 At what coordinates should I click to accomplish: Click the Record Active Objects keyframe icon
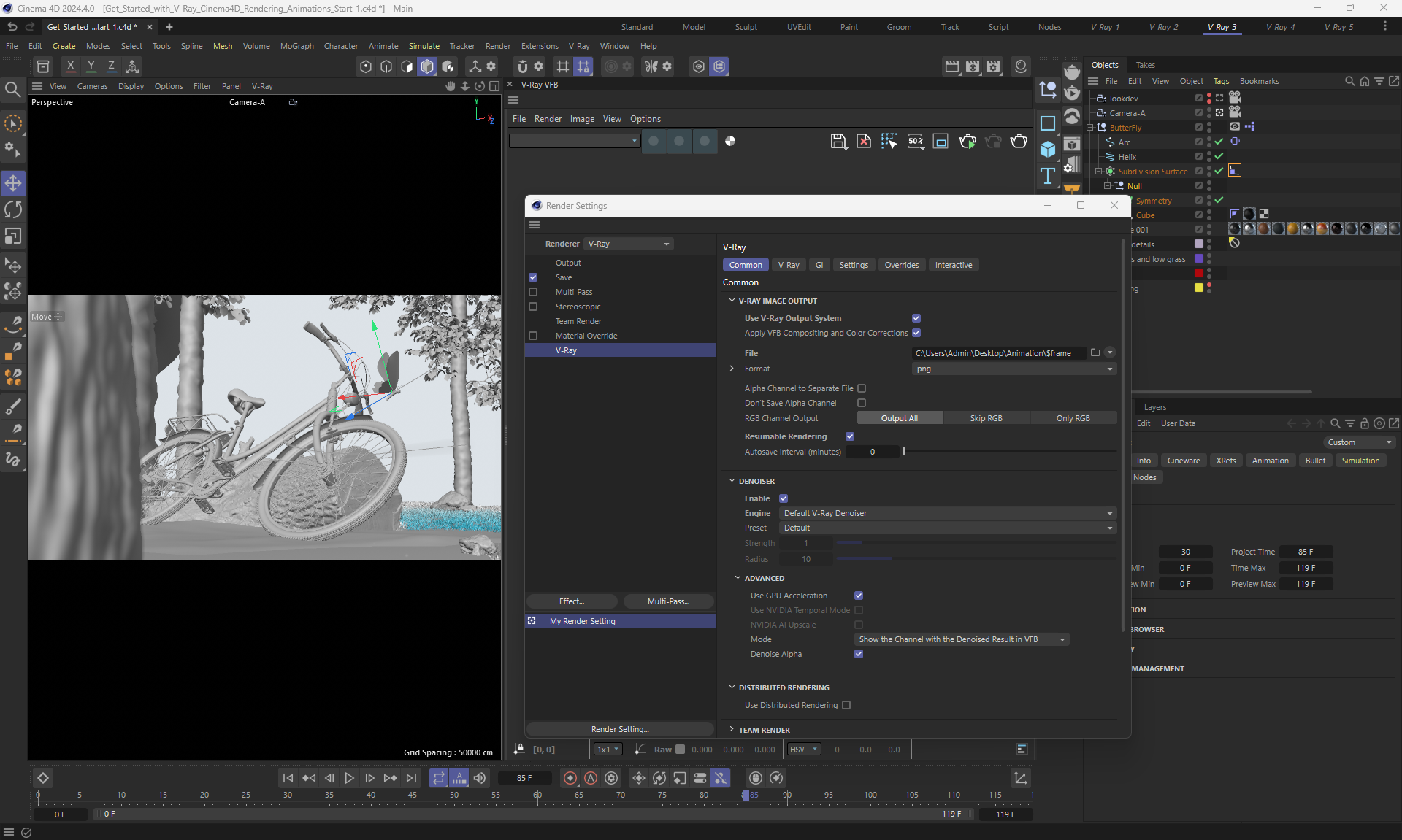(x=570, y=778)
